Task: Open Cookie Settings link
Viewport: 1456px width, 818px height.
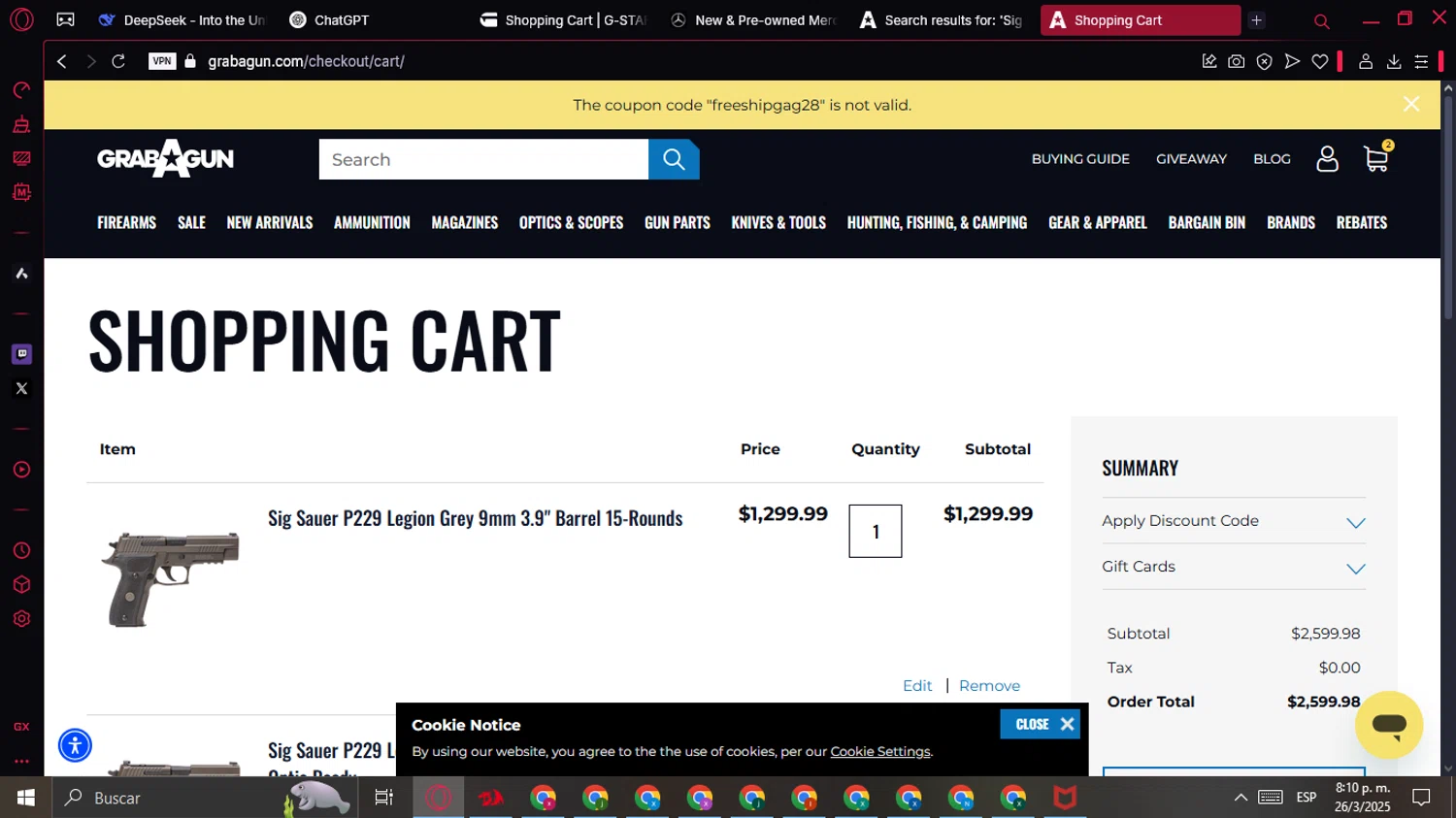Action: click(880, 751)
